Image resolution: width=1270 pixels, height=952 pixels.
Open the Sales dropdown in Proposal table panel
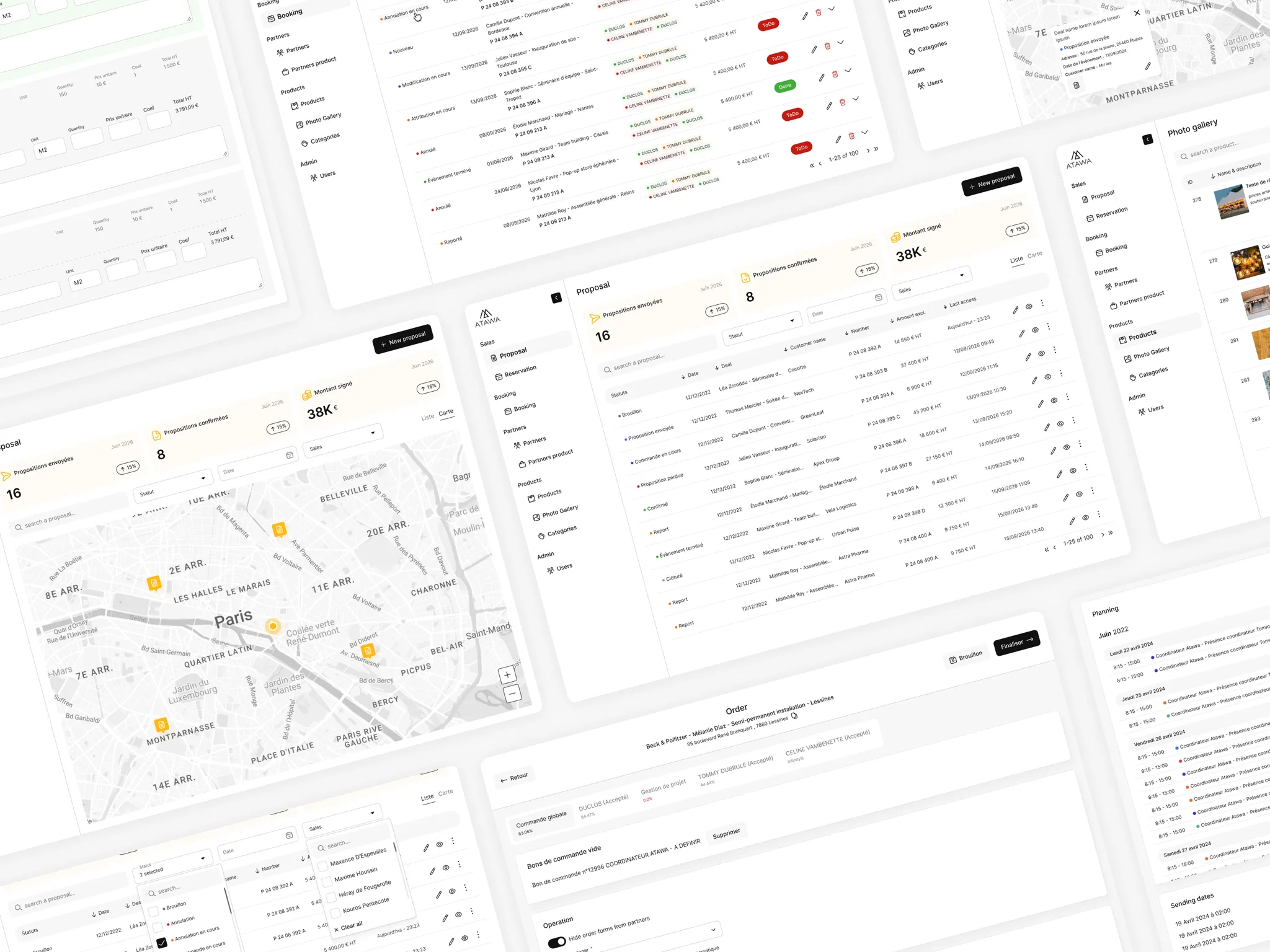932,283
